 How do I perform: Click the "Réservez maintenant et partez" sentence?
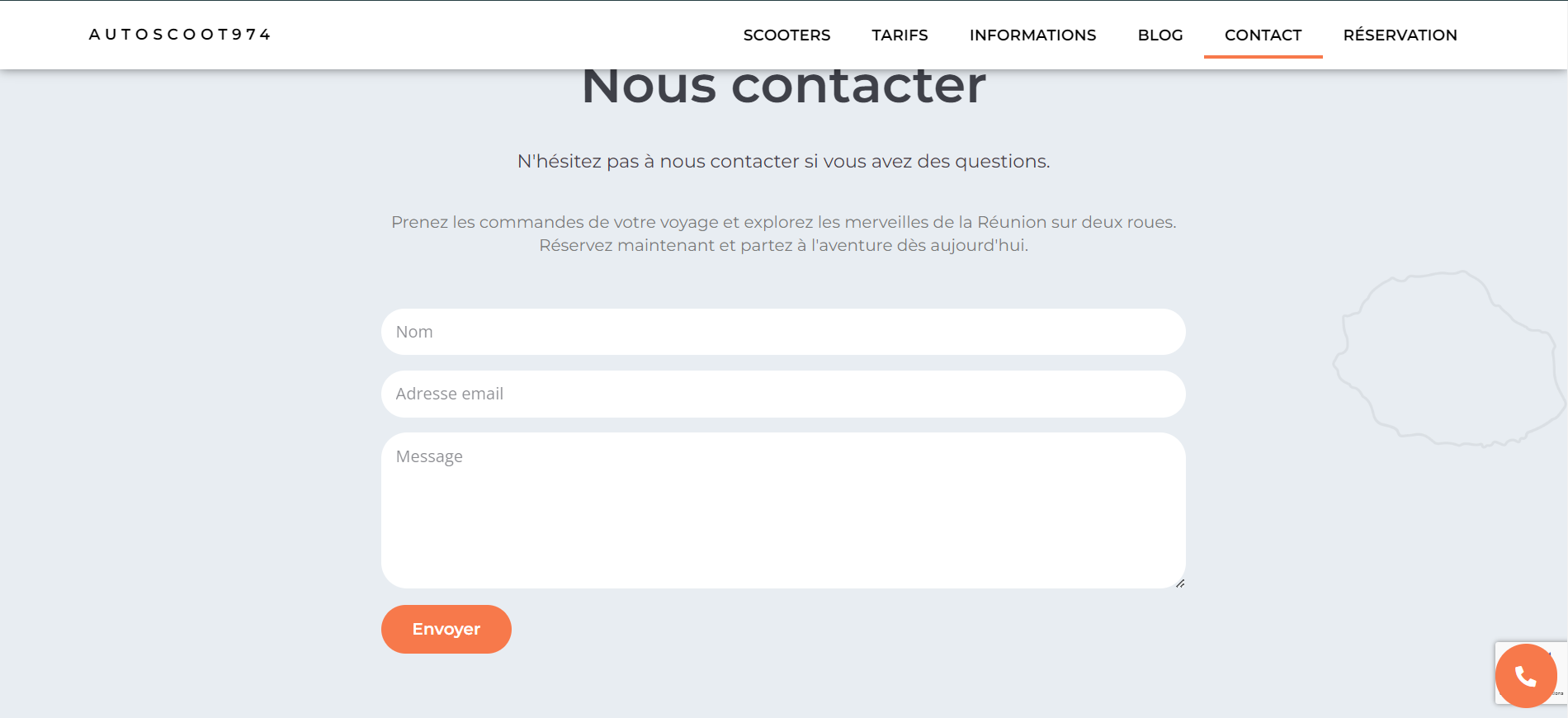tap(783, 245)
